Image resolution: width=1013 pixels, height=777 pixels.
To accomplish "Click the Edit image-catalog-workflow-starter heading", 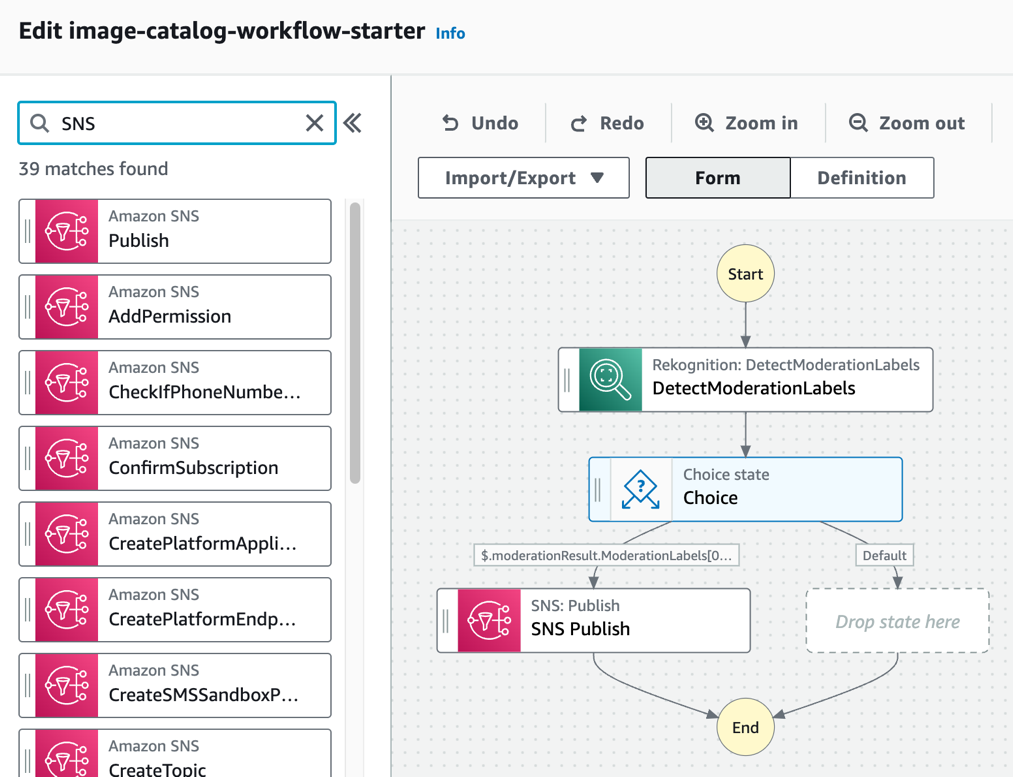I will 222,31.
